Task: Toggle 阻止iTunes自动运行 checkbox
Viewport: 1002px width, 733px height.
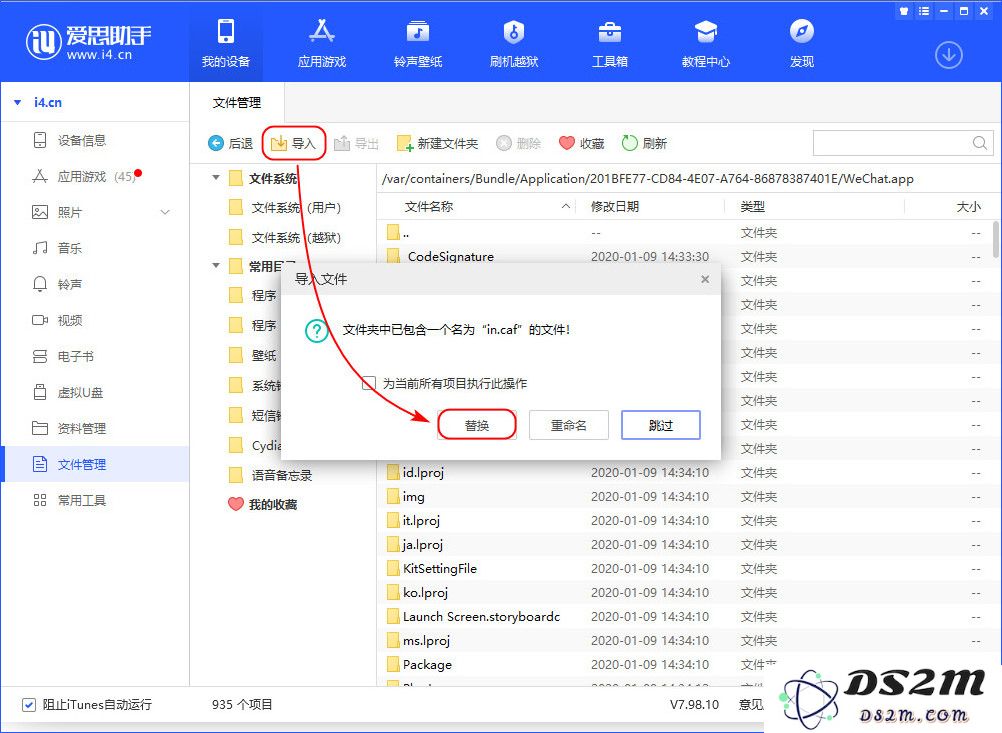Action: click(29, 704)
